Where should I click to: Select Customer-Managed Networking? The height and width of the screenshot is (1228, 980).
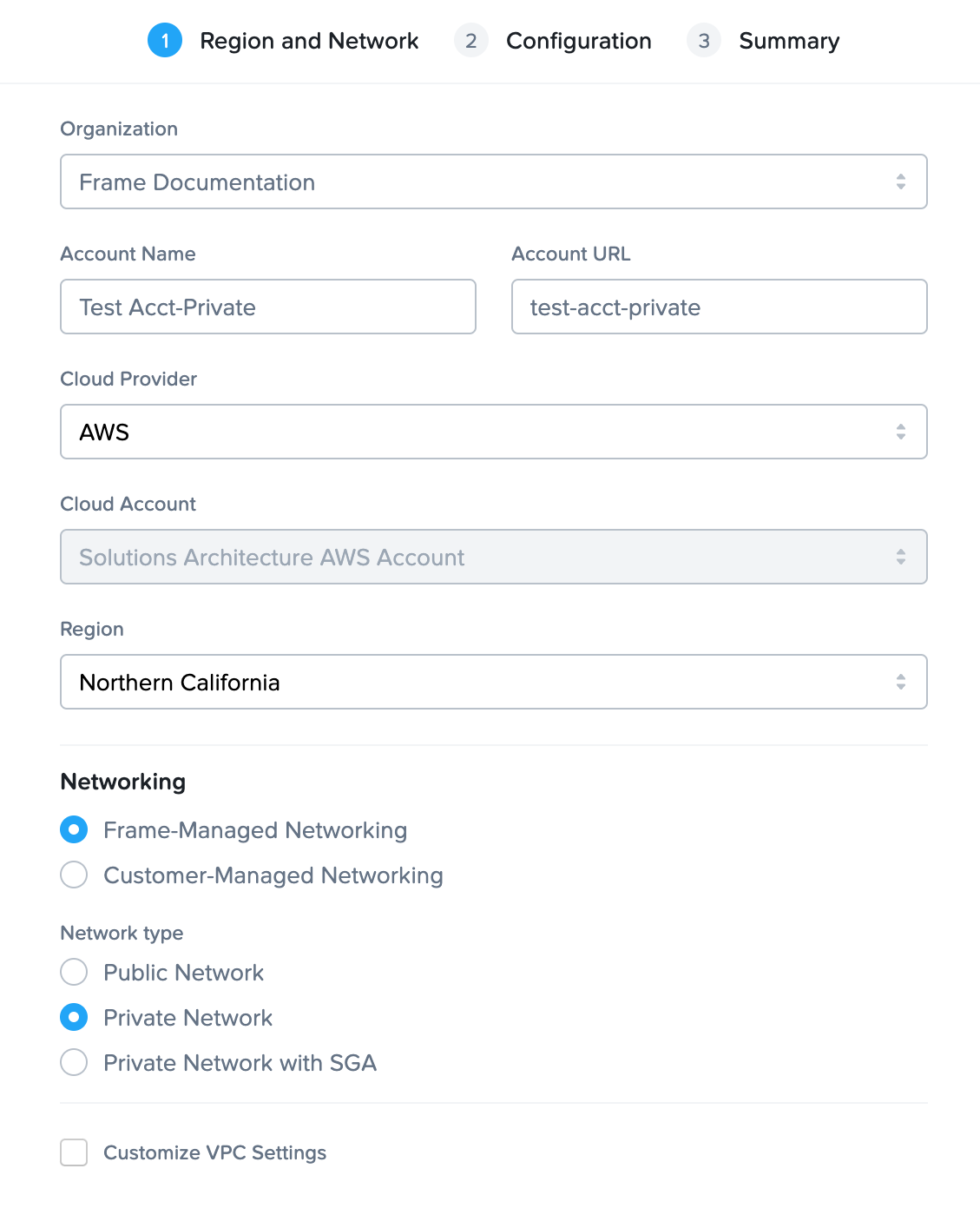pos(74,875)
